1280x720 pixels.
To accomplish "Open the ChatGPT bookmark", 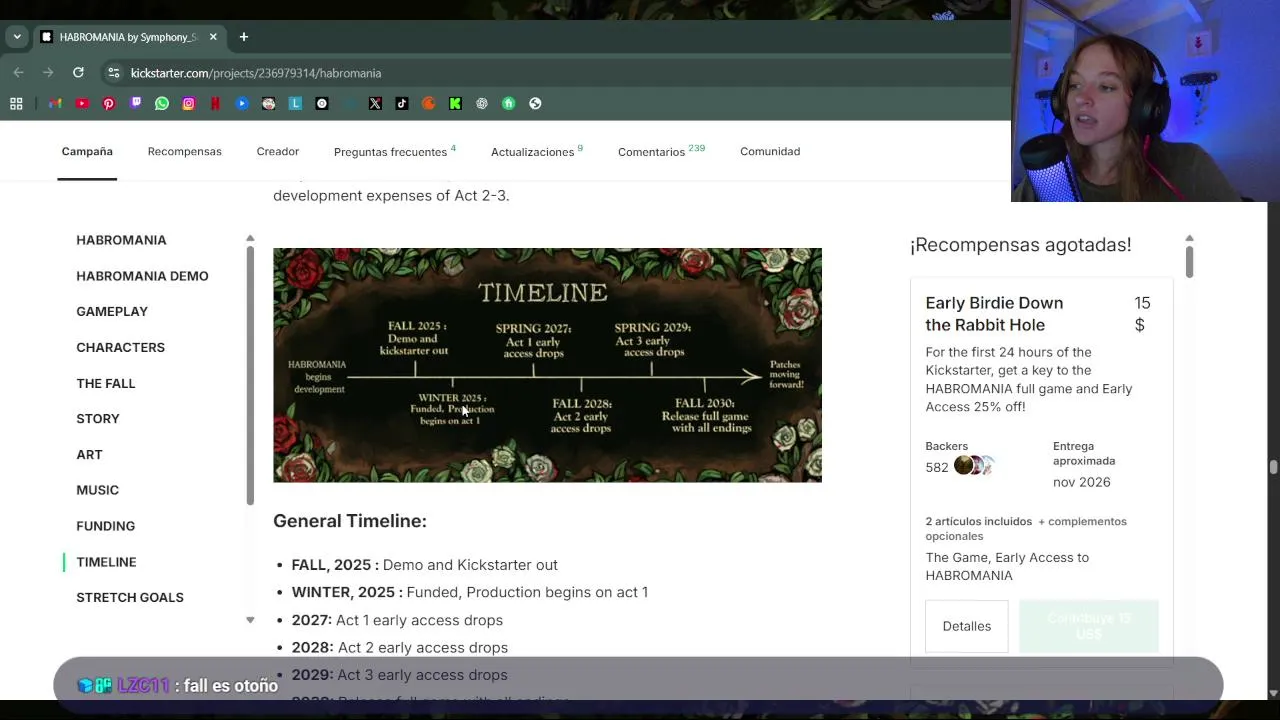I will (x=482, y=103).
